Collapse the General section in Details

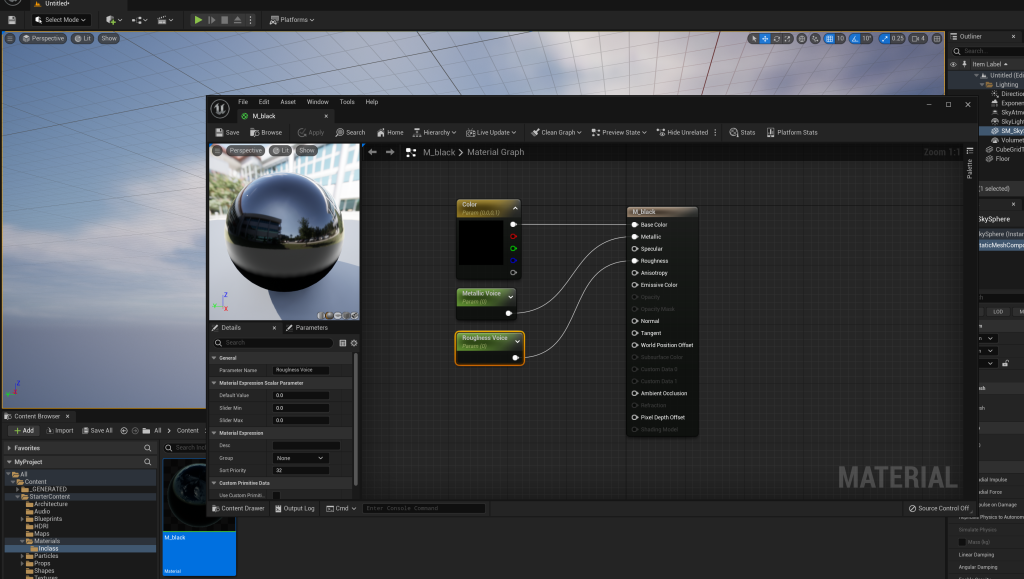214,358
